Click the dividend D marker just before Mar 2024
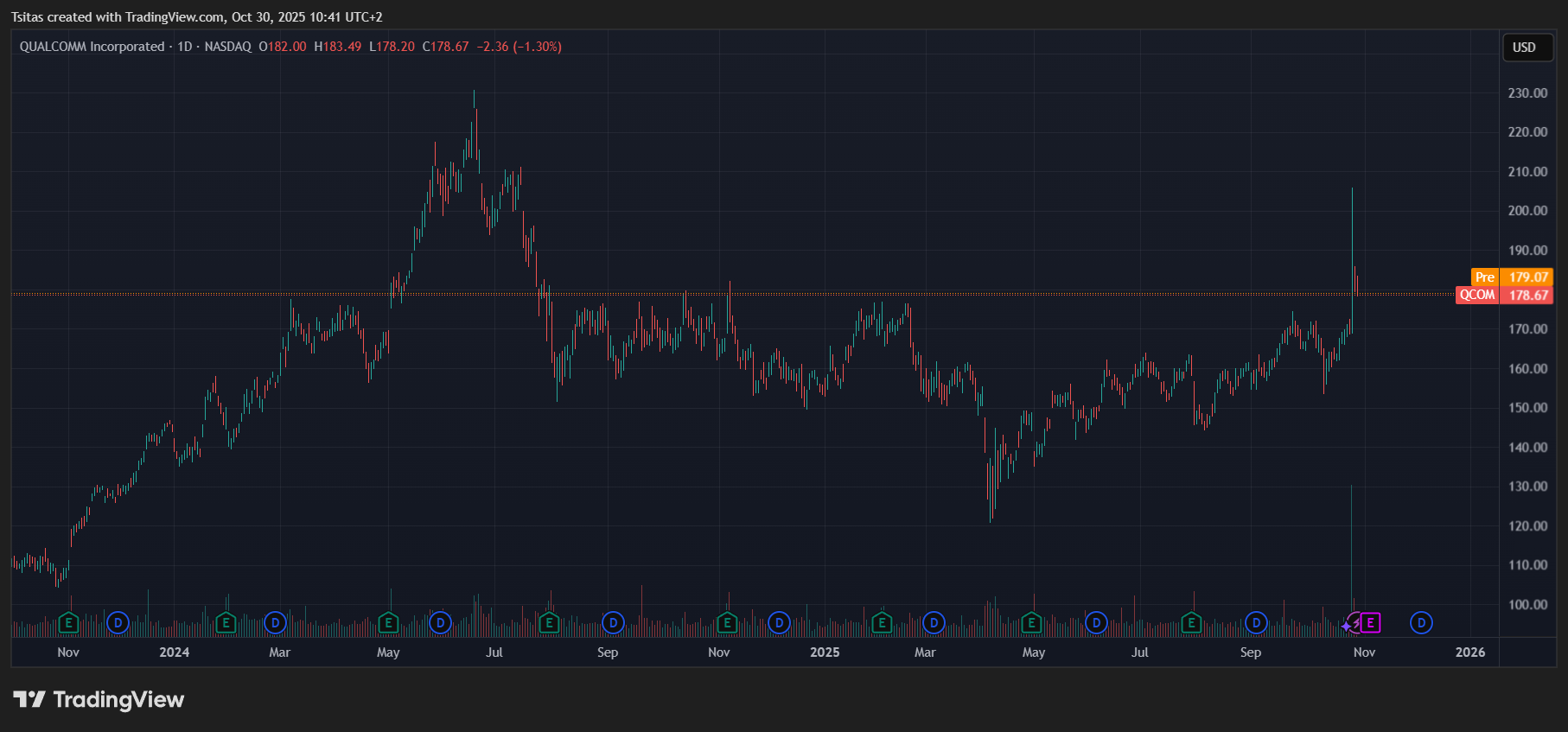Image resolution: width=1568 pixels, height=732 pixels. tap(275, 622)
